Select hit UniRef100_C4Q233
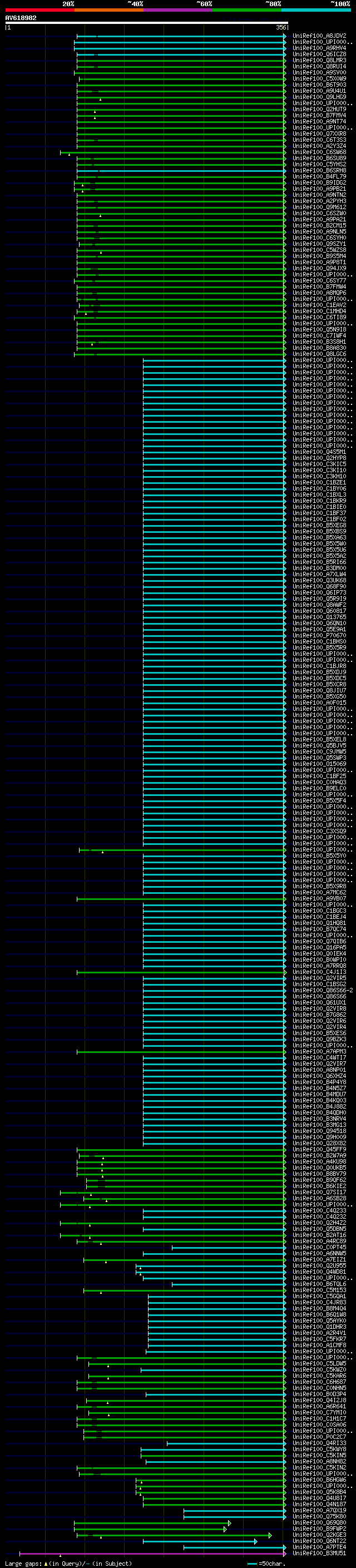This screenshot has height=1568, width=356. point(319,1210)
